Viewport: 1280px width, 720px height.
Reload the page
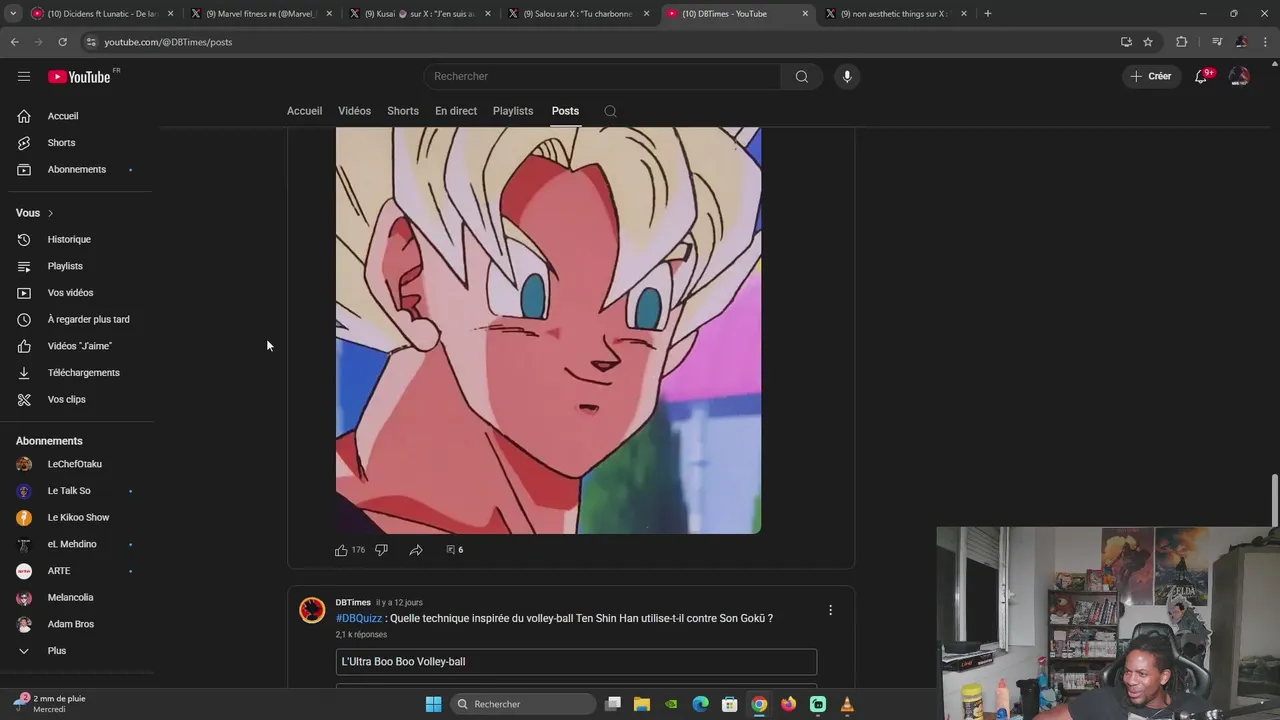click(62, 42)
